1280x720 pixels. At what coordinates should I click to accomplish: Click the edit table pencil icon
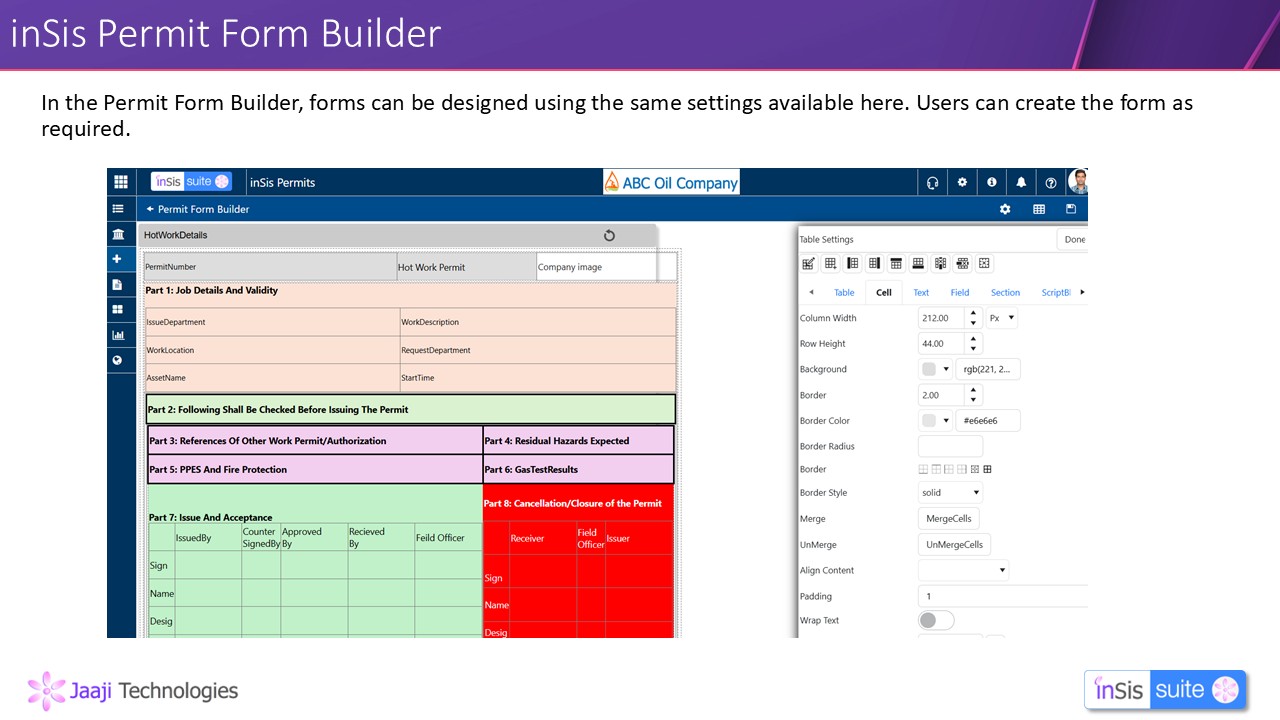pyautogui.click(x=809, y=264)
